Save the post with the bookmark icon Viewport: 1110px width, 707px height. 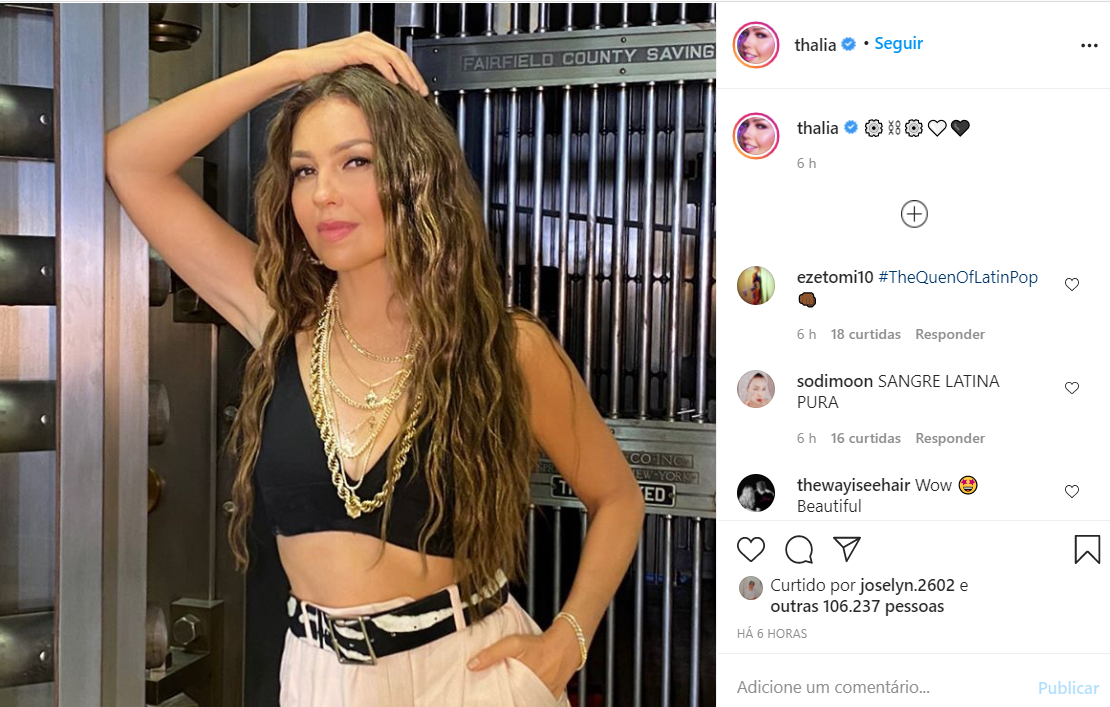click(1087, 549)
